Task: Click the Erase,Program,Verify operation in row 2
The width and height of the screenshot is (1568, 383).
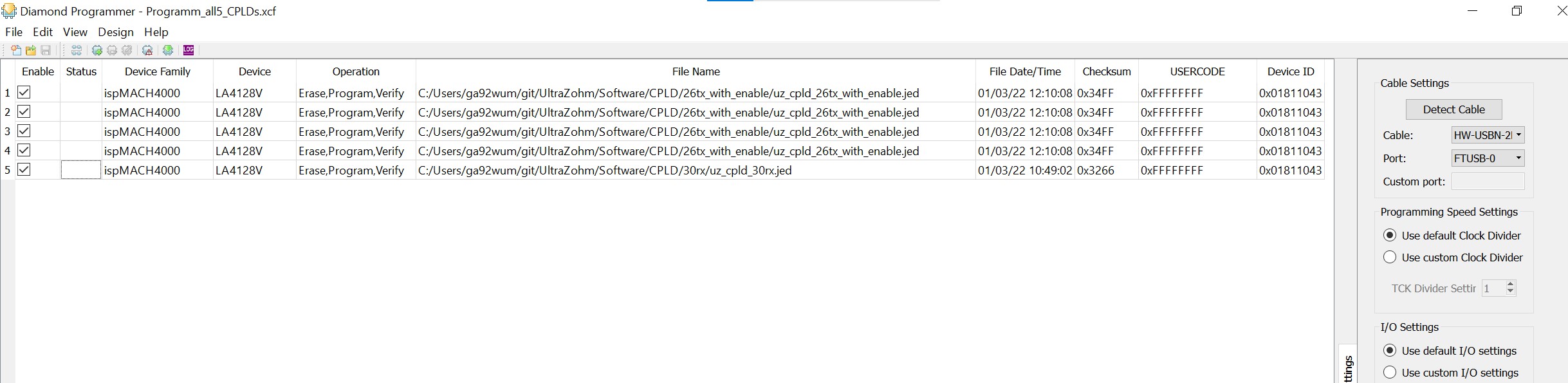Action: point(356,112)
